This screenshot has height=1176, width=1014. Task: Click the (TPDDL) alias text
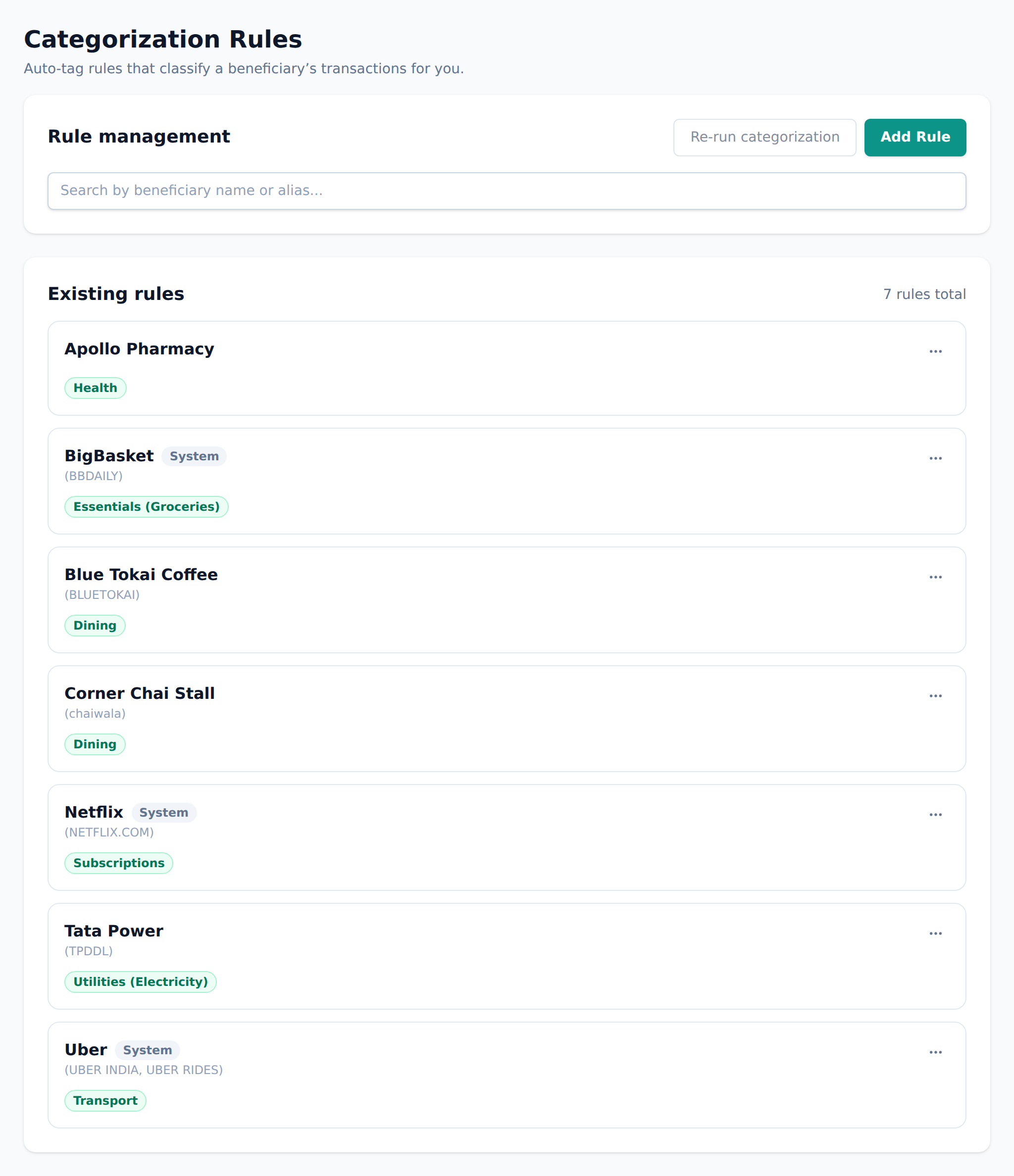89,951
